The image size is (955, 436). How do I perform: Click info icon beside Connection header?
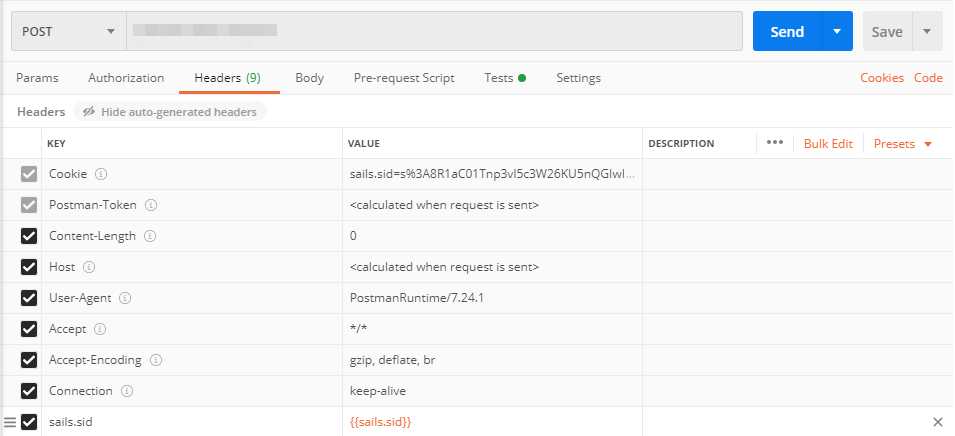pos(127,391)
